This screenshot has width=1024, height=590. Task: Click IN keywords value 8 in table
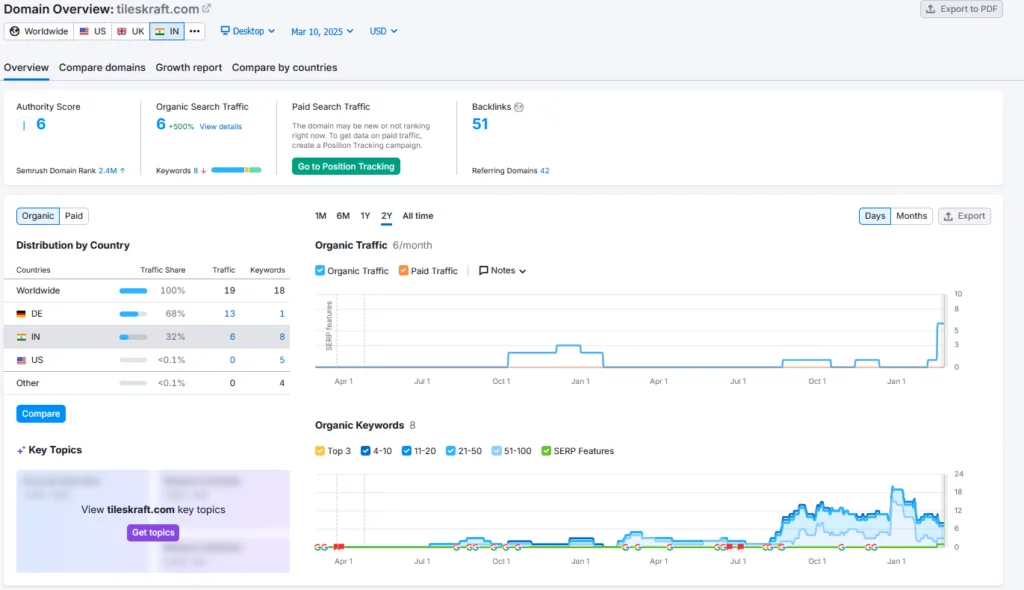[x=282, y=337]
